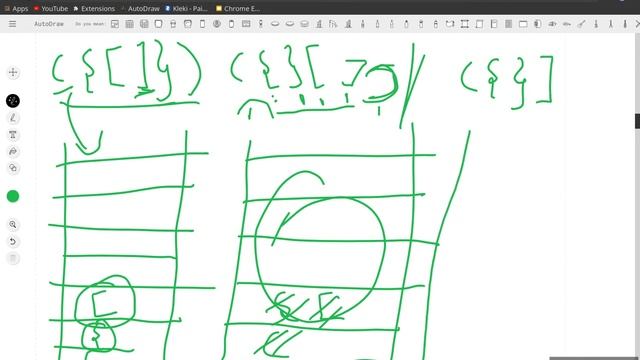
Task: Select the Fill paint bucket tool
Action: (x=13, y=151)
